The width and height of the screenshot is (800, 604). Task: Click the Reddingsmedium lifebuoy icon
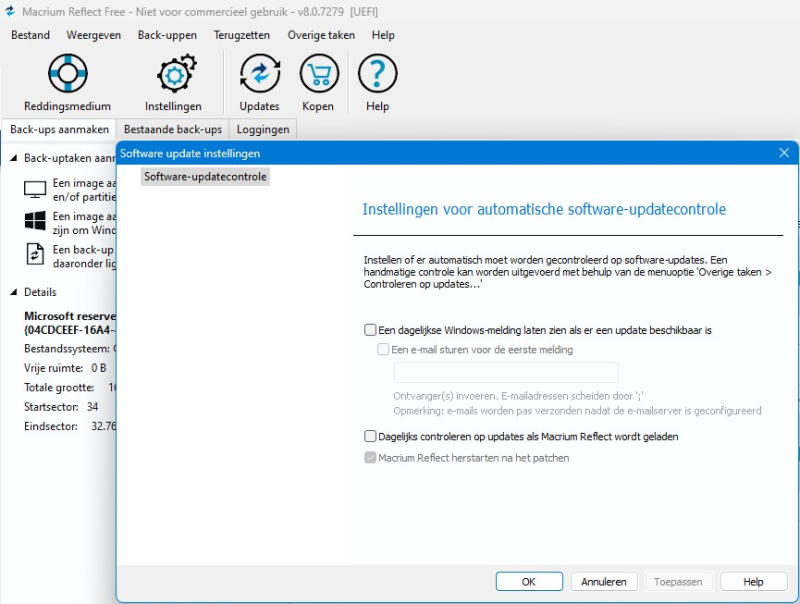pyautogui.click(x=68, y=75)
